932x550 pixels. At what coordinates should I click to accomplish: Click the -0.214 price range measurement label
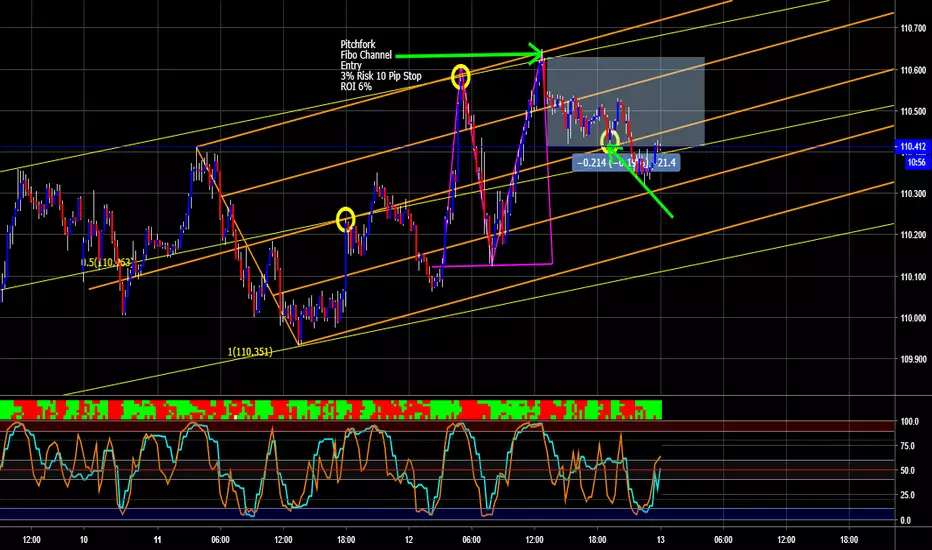coord(626,162)
